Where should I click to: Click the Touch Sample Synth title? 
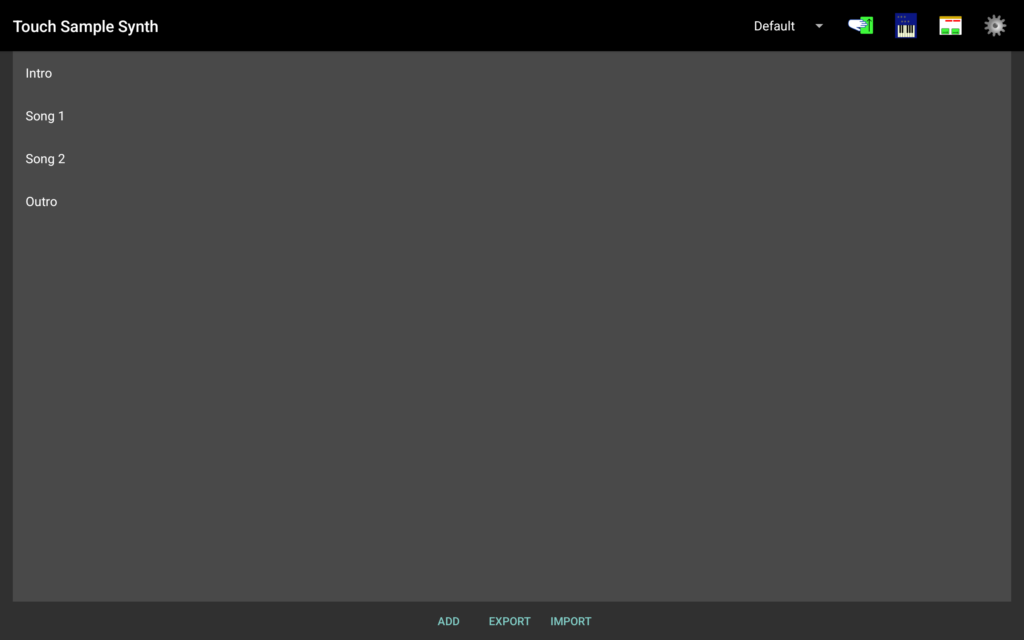click(86, 26)
